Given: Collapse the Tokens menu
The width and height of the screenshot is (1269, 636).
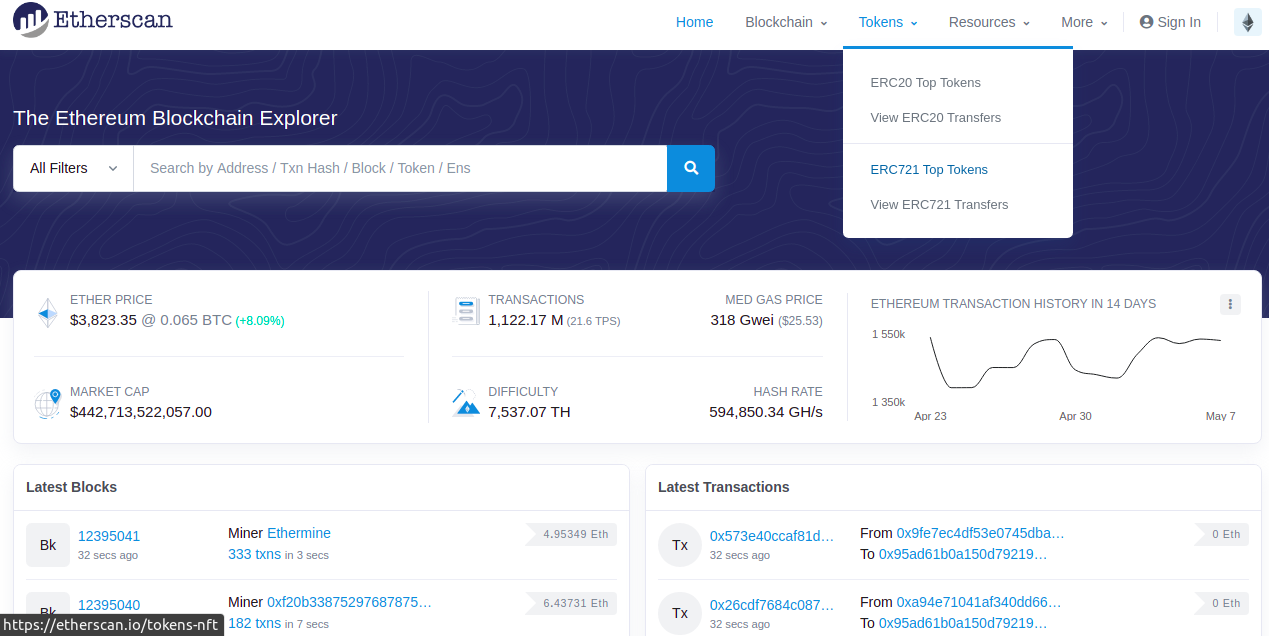Looking at the screenshot, I should point(888,22).
